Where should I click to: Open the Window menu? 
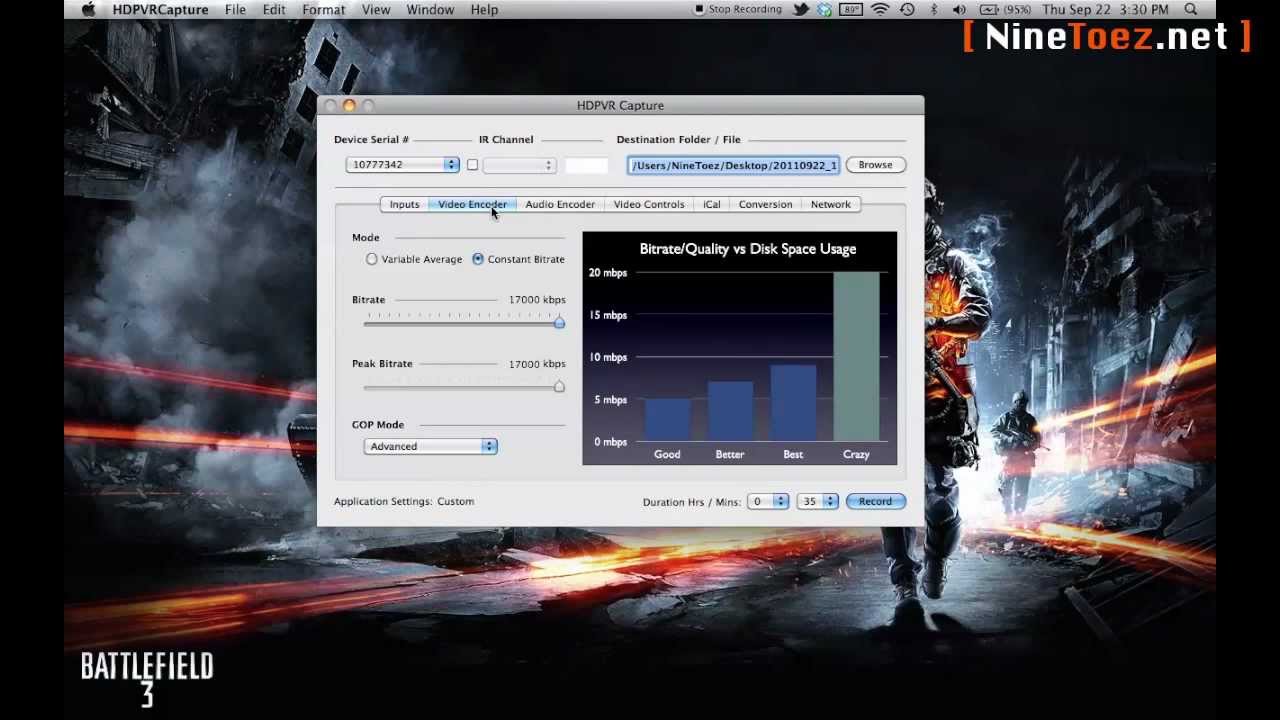point(430,9)
